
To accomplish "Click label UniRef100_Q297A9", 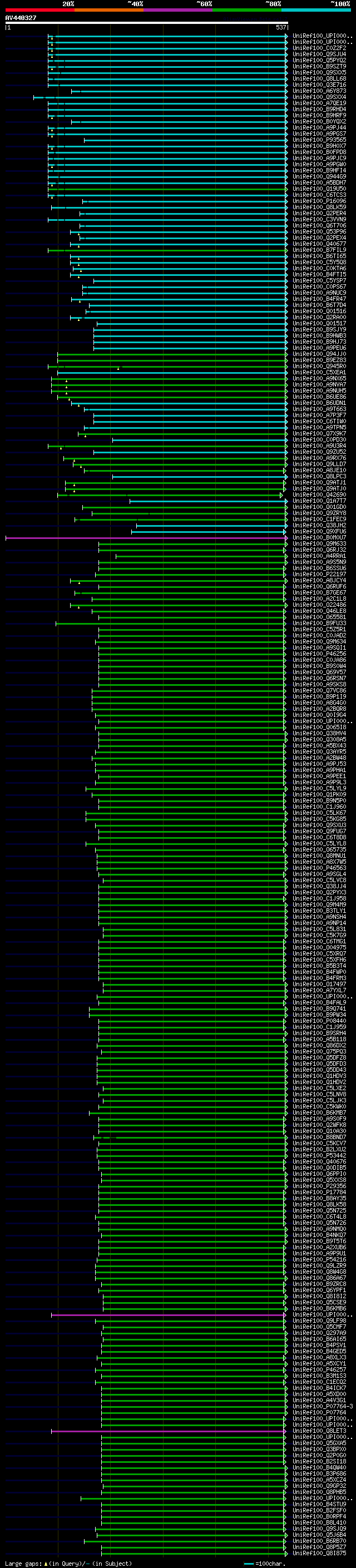I will pos(319,1333).
